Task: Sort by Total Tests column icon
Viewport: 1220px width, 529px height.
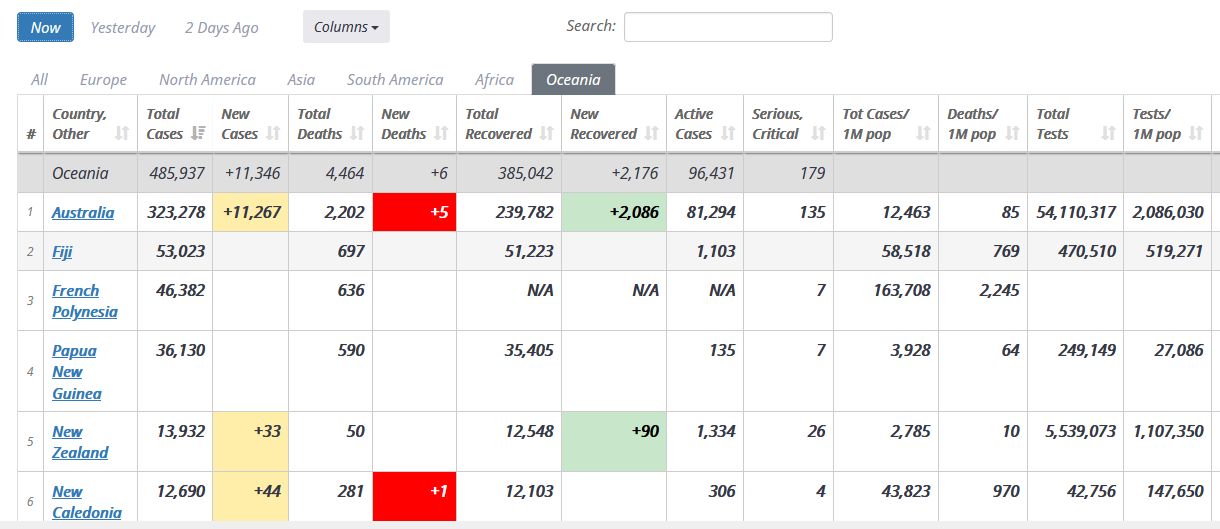Action: point(1108,134)
